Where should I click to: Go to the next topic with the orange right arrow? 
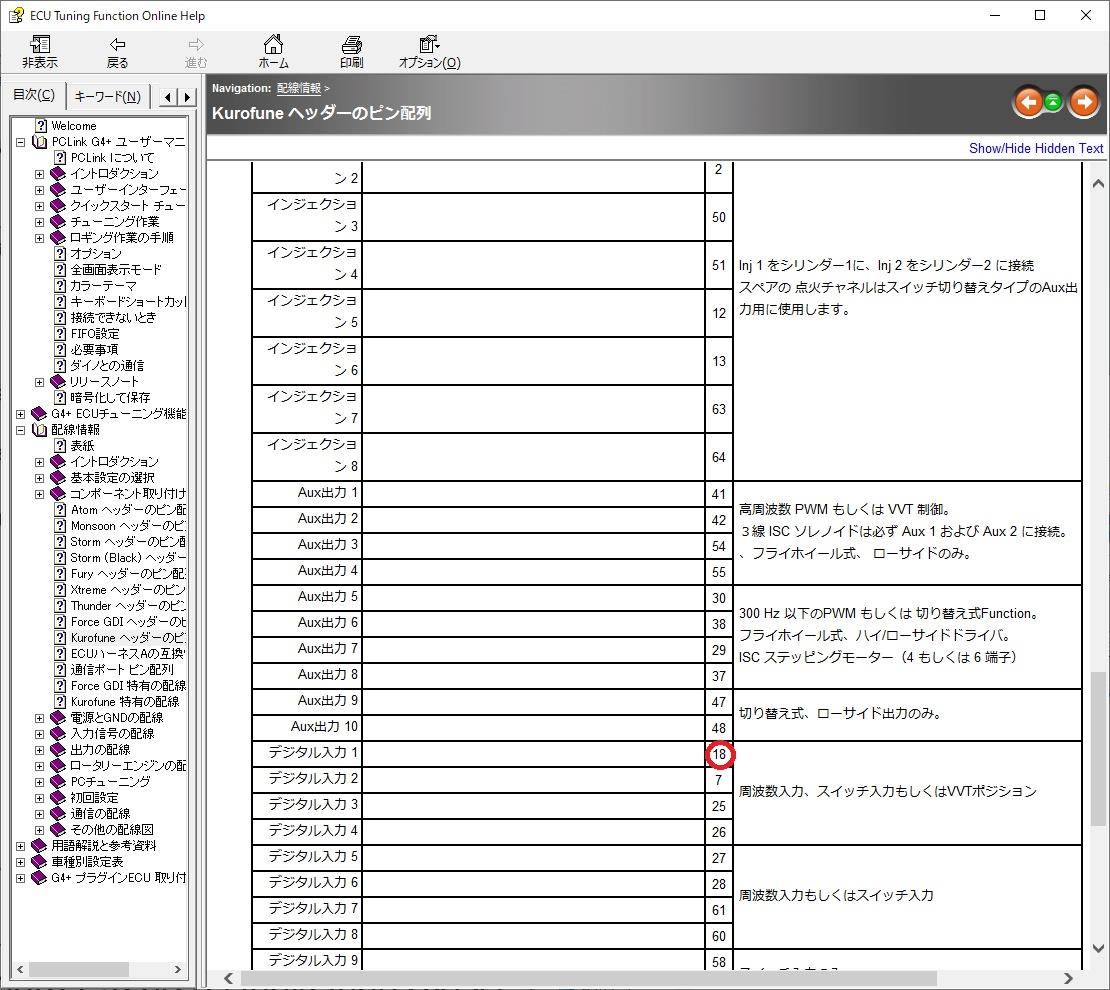1084,103
